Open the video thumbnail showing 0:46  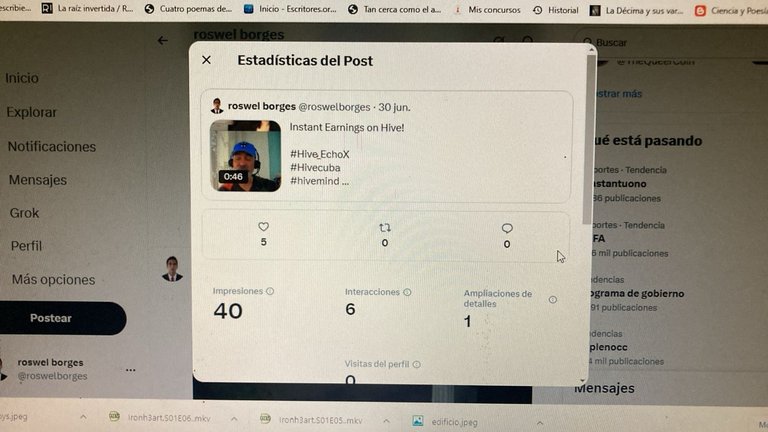(x=245, y=156)
